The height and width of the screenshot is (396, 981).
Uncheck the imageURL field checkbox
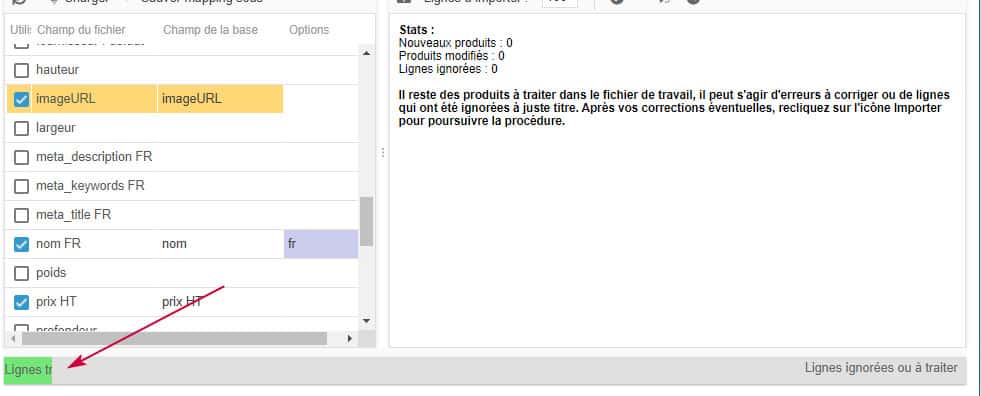[x=21, y=99]
